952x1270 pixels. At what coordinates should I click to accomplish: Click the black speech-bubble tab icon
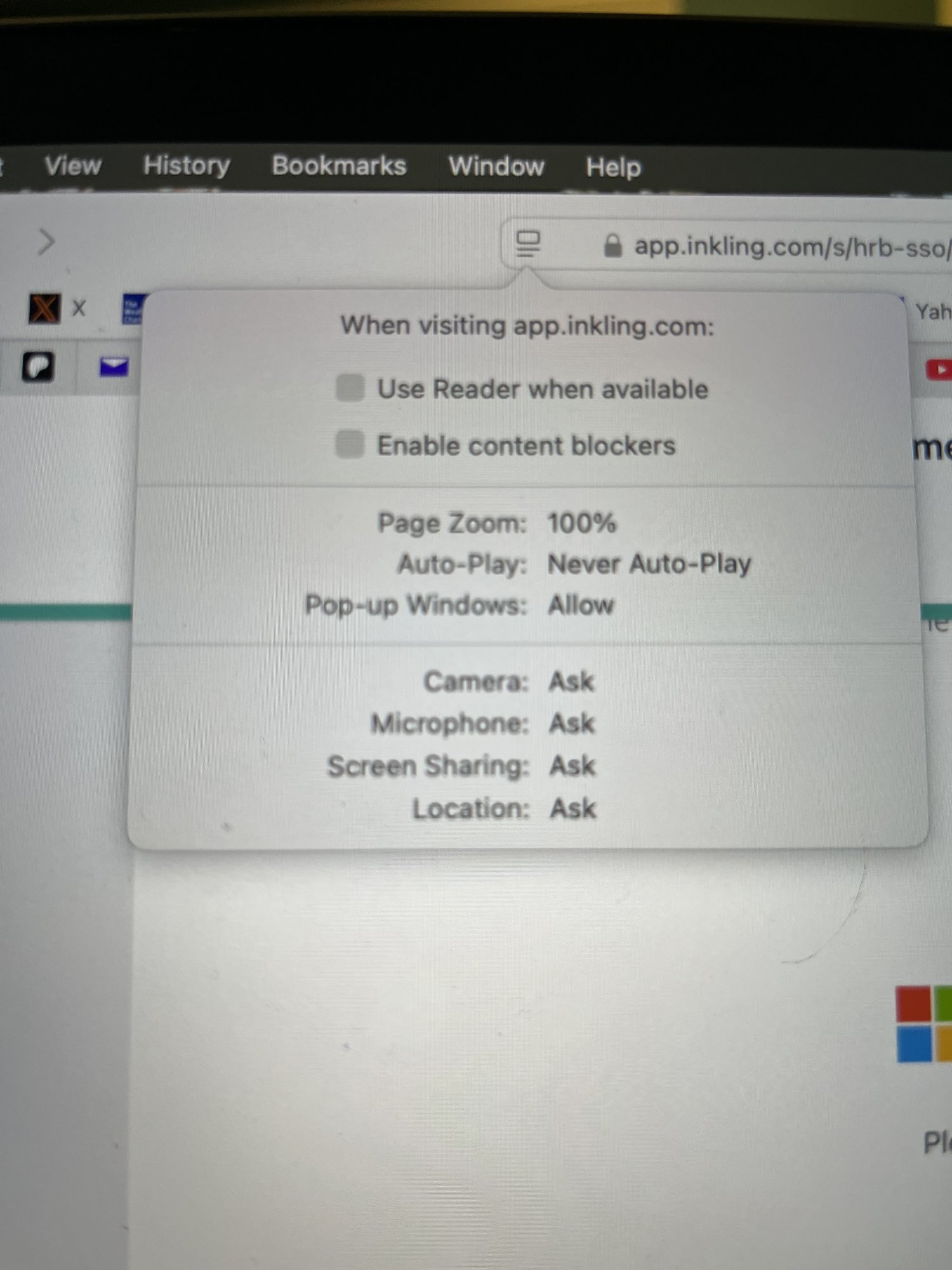(37, 367)
